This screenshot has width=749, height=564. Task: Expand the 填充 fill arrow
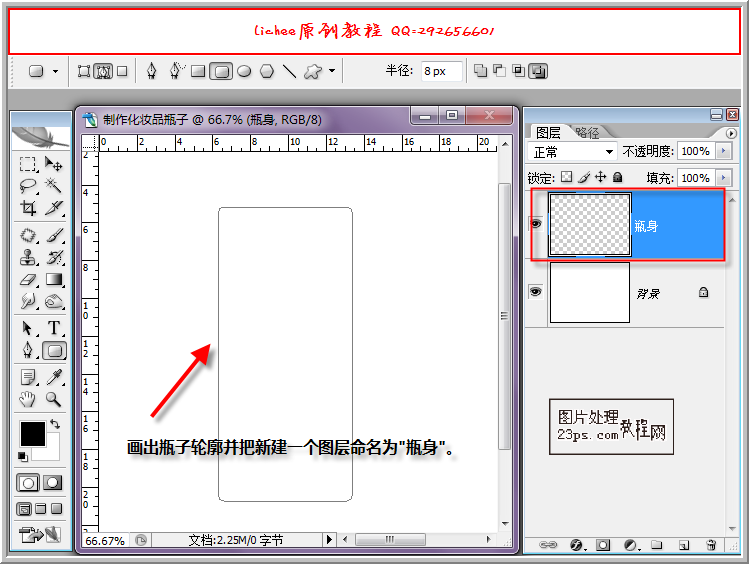tap(723, 178)
